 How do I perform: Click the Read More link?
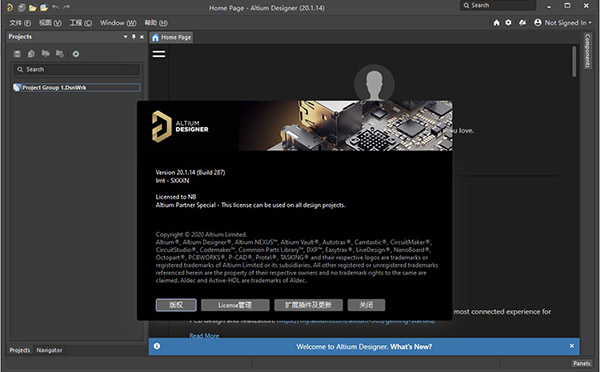[204, 335]
